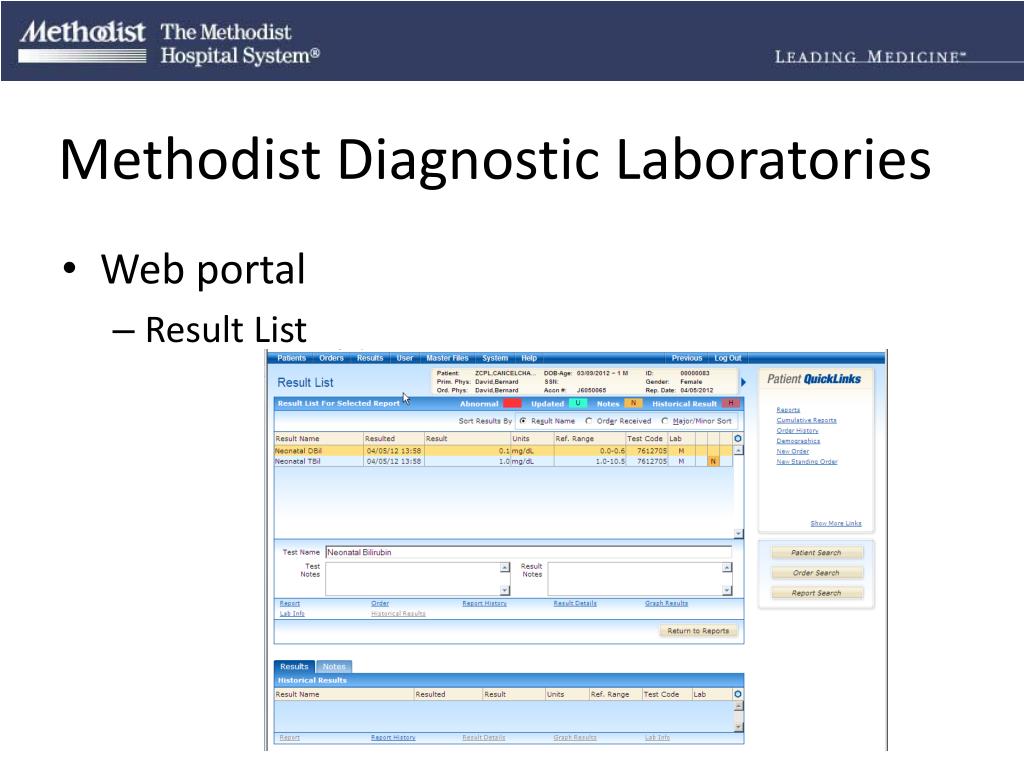Switch to the Results tab above Historical Results
This screenshot has width=1024, height=768.
pos(294,666)
